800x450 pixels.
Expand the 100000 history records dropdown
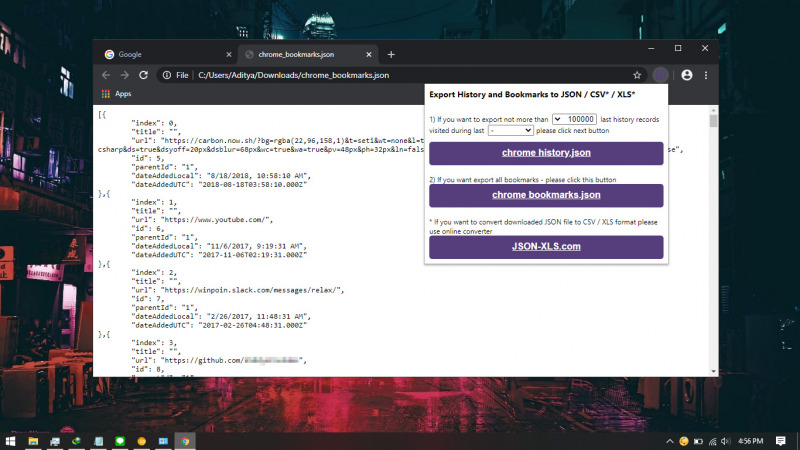[574, 119]
